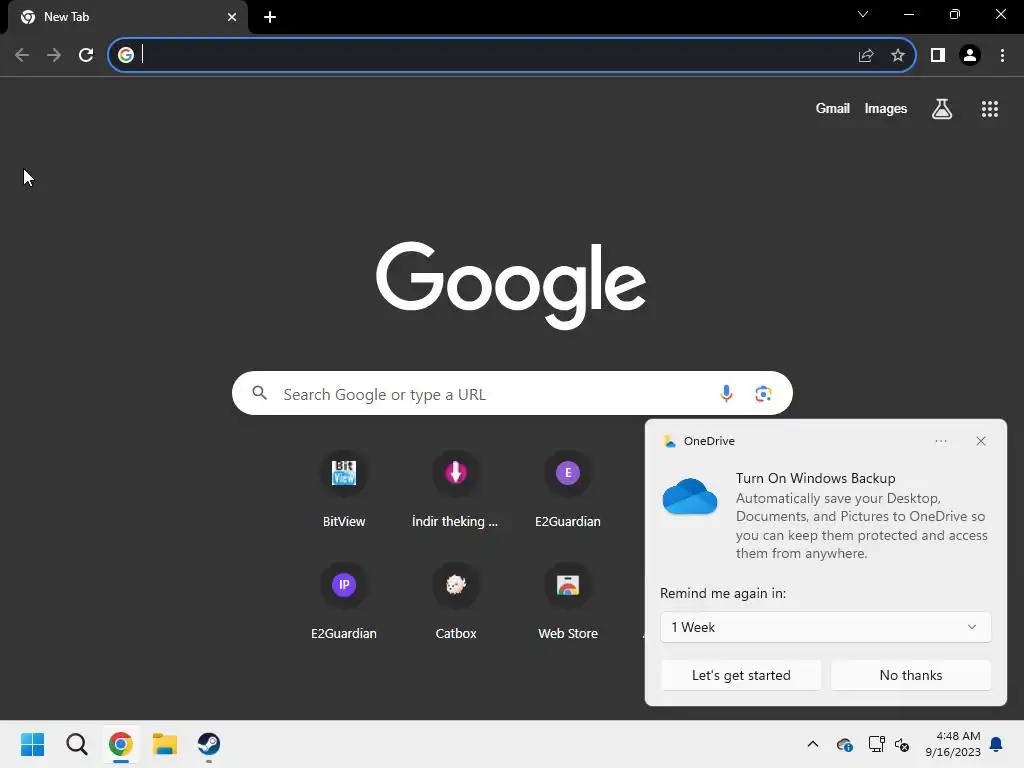This screenshot has width=1024, height=768.
Task: Click Let's get started button
Action: pyautogui.click(x=741, y=675)
